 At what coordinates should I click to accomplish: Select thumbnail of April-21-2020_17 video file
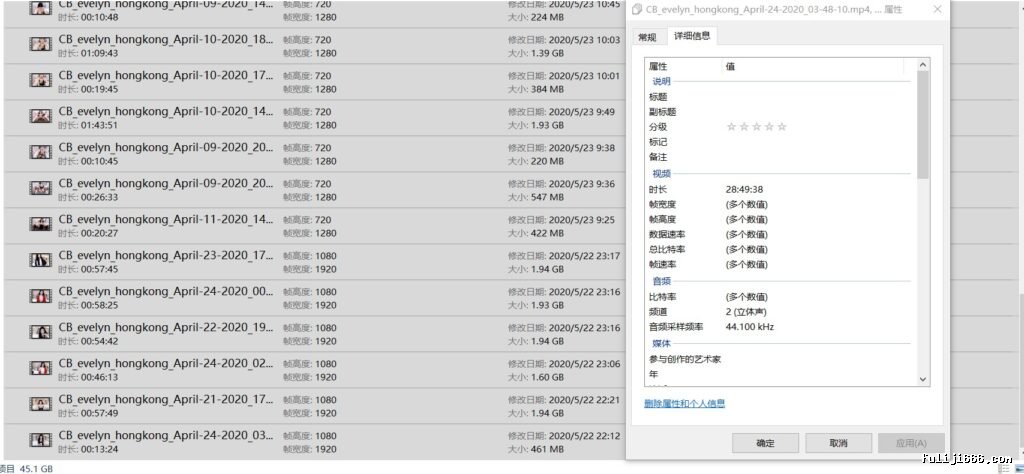pyautogui.click(x=40, y=404)
